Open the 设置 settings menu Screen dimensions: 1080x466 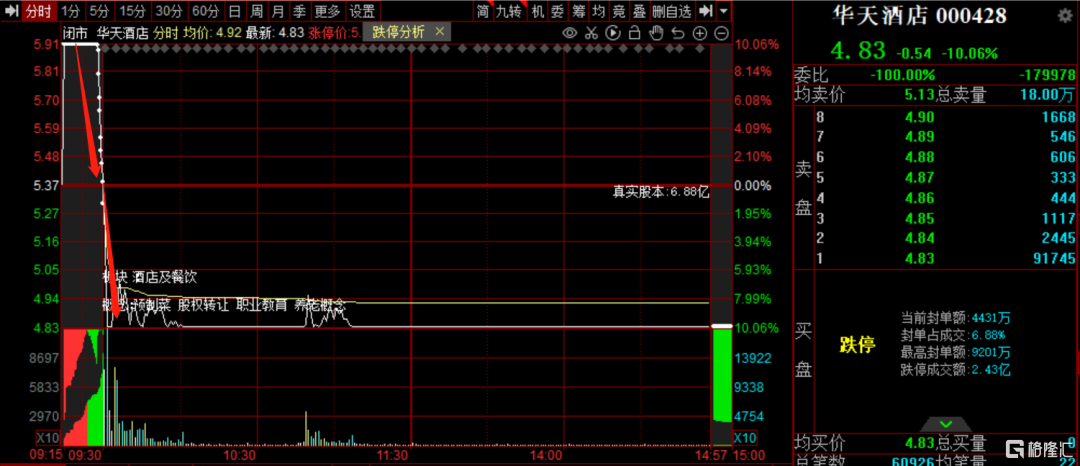tap(362, 10)
